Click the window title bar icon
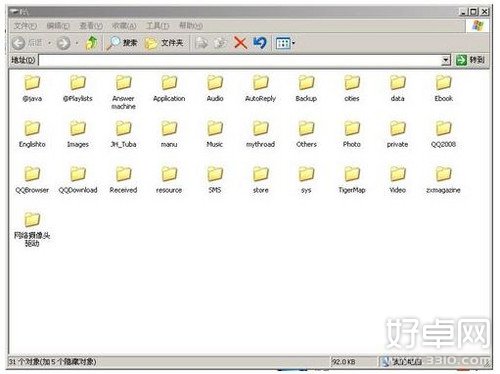This screenshot has width=500, height=374. 14,12
